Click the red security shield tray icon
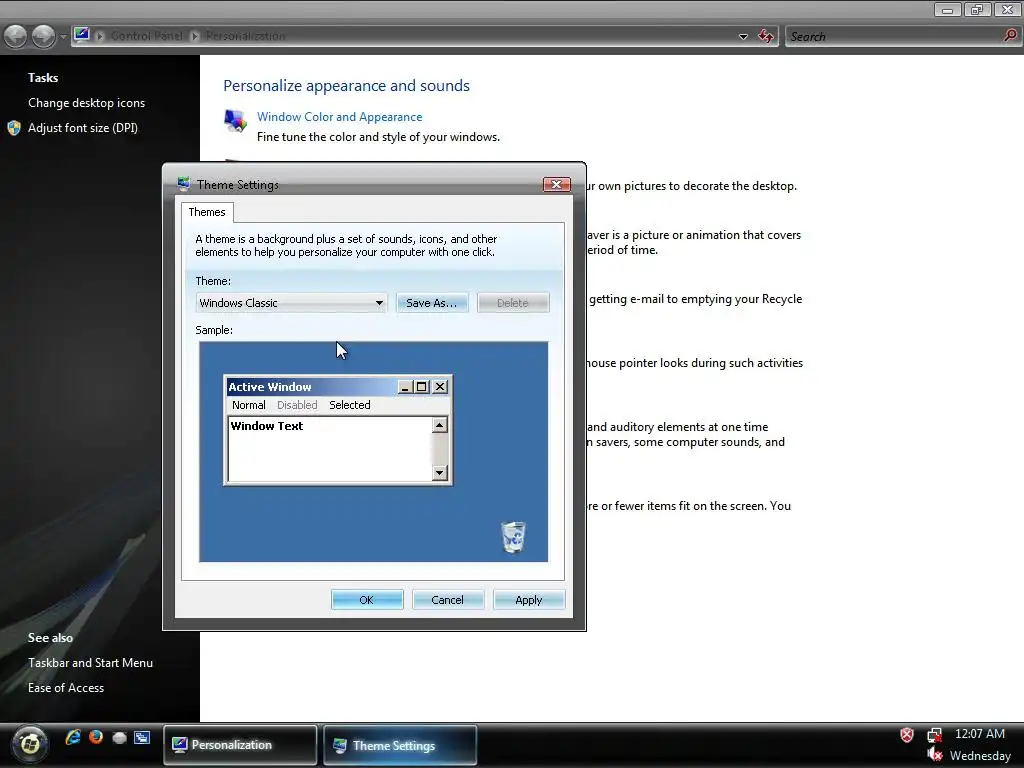The image size is (1024, 768). coord(907,735)
